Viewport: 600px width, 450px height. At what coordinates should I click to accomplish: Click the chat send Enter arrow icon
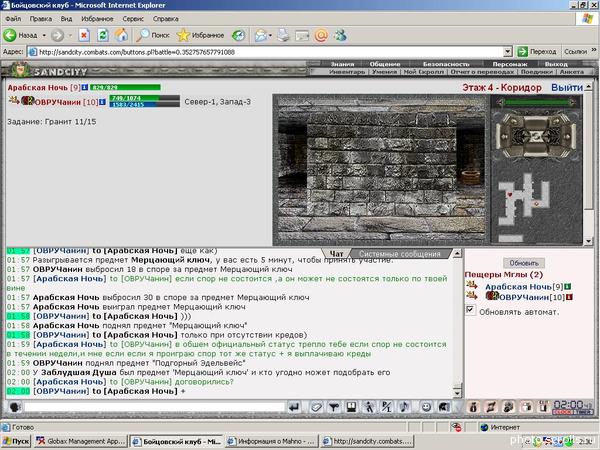coord(294,407)
